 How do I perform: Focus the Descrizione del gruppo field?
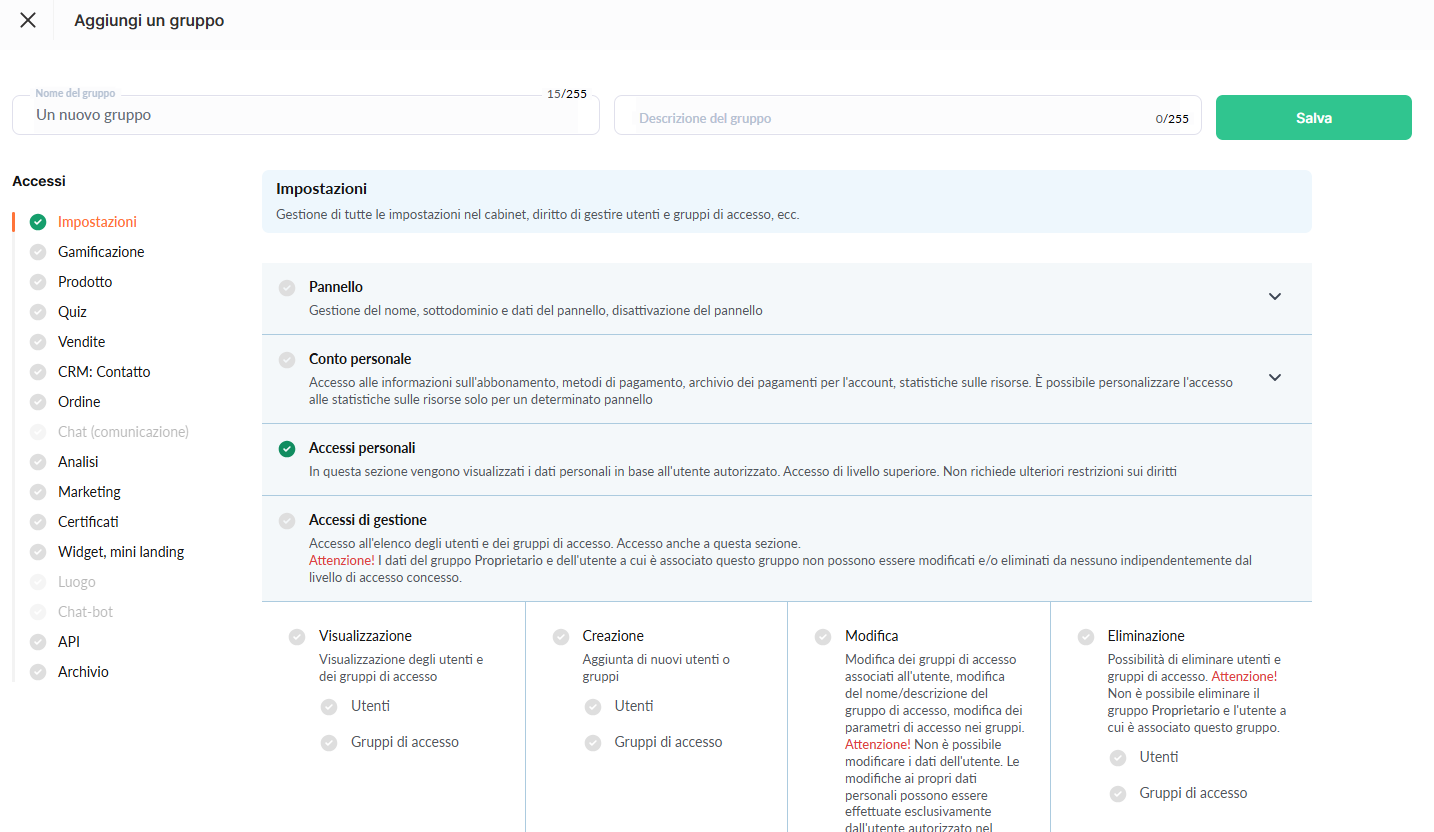tap(908, 115)
